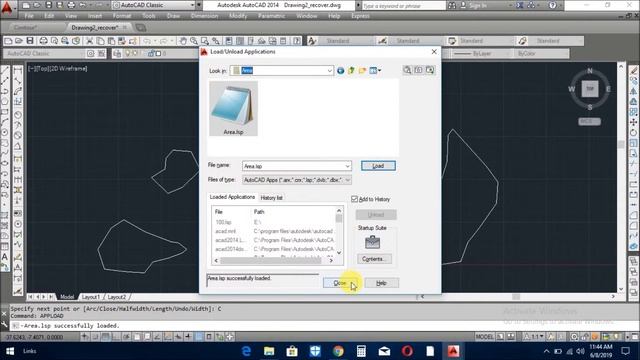Open Help in the Load/Unload dialog
Viewport: 640px width, 360px height.
[381, 283]
